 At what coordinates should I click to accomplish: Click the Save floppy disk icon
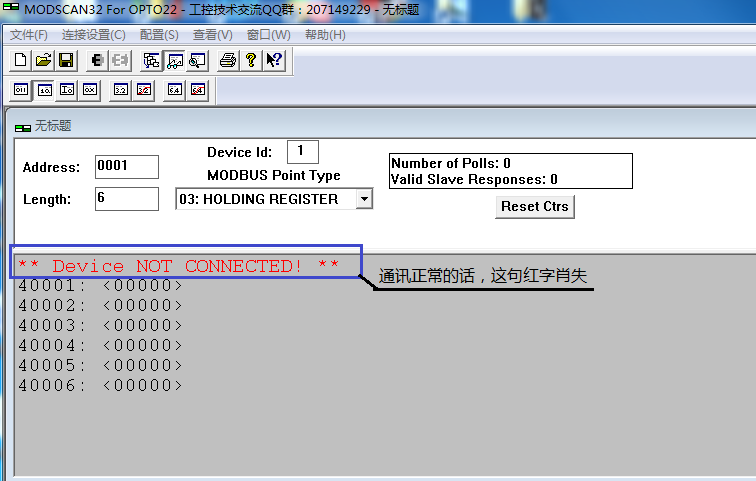[x=66, y=60]
